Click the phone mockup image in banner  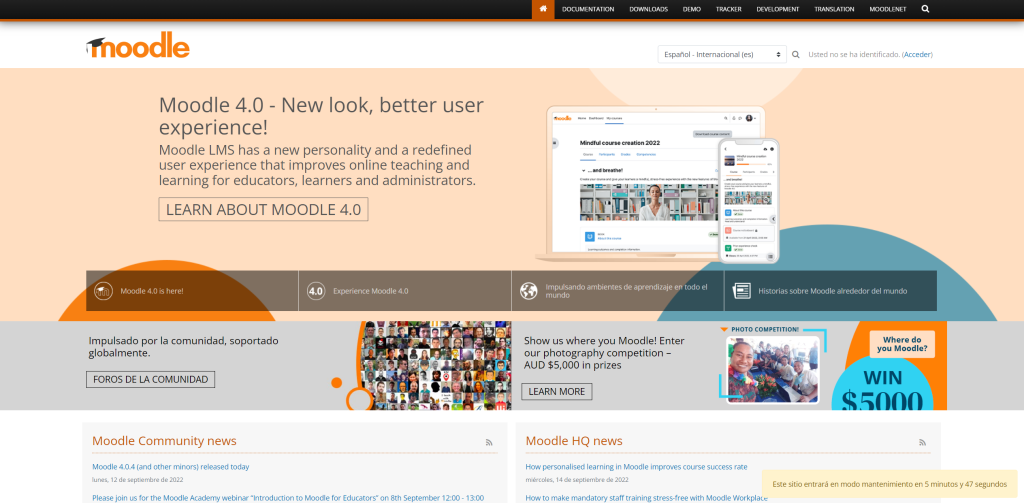[749, 201]
